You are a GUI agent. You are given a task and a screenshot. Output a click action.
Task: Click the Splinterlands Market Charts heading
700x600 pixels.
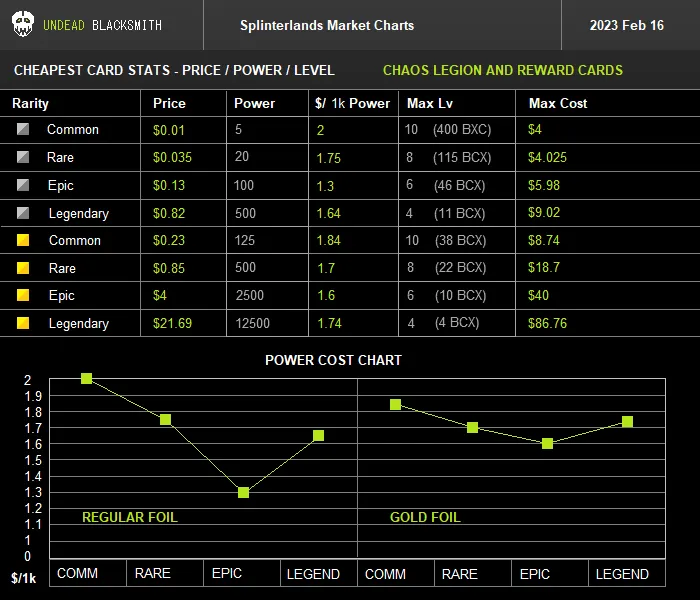(x=327, y=25)
